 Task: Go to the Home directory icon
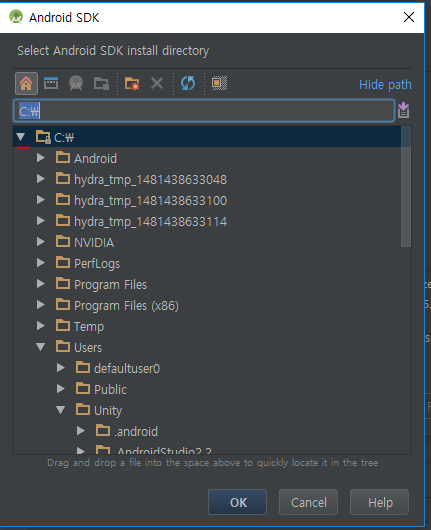[26, 83]
